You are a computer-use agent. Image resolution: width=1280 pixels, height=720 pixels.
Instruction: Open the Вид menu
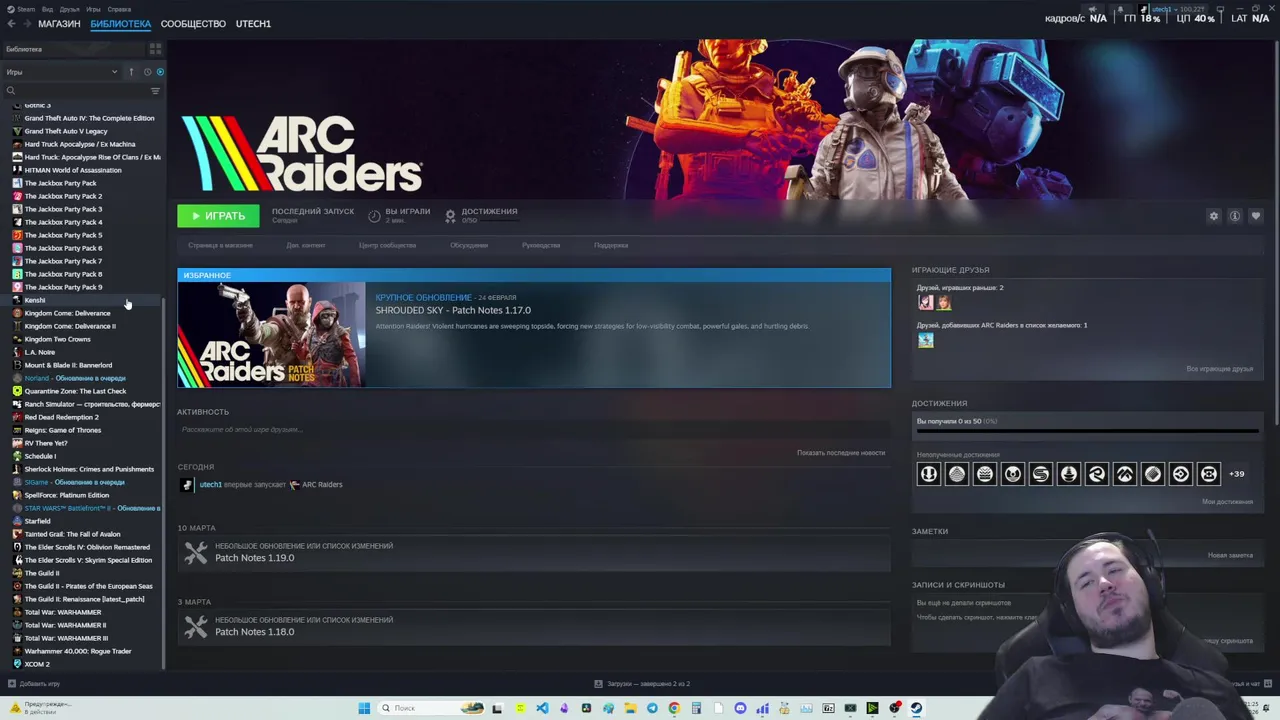47,9
